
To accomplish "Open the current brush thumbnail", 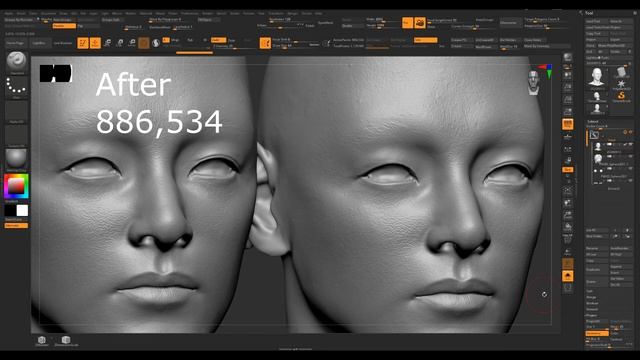I will click(16, 62).
